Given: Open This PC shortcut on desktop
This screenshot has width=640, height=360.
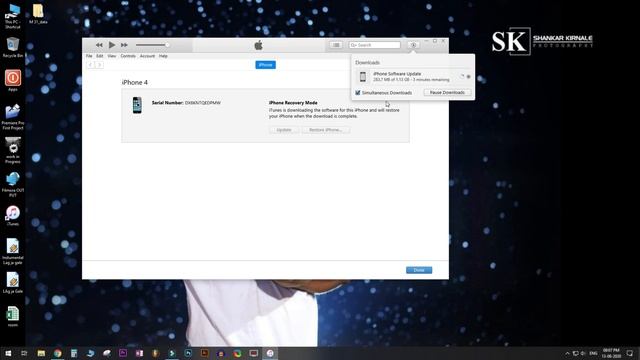Looking at the screenshot, I should tap(13, 16).
